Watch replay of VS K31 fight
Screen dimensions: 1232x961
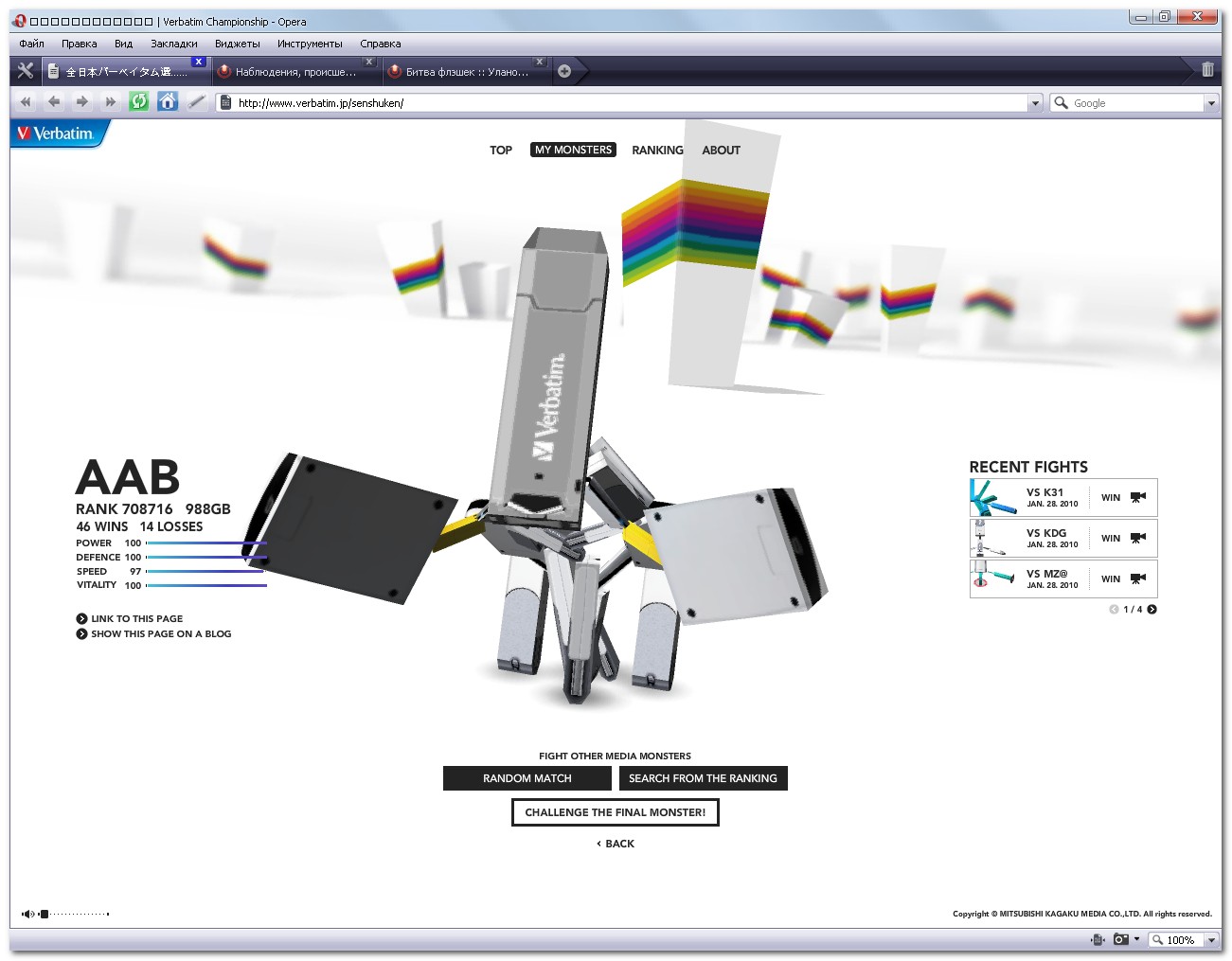pyautogui.click(x=1138, y=497)
